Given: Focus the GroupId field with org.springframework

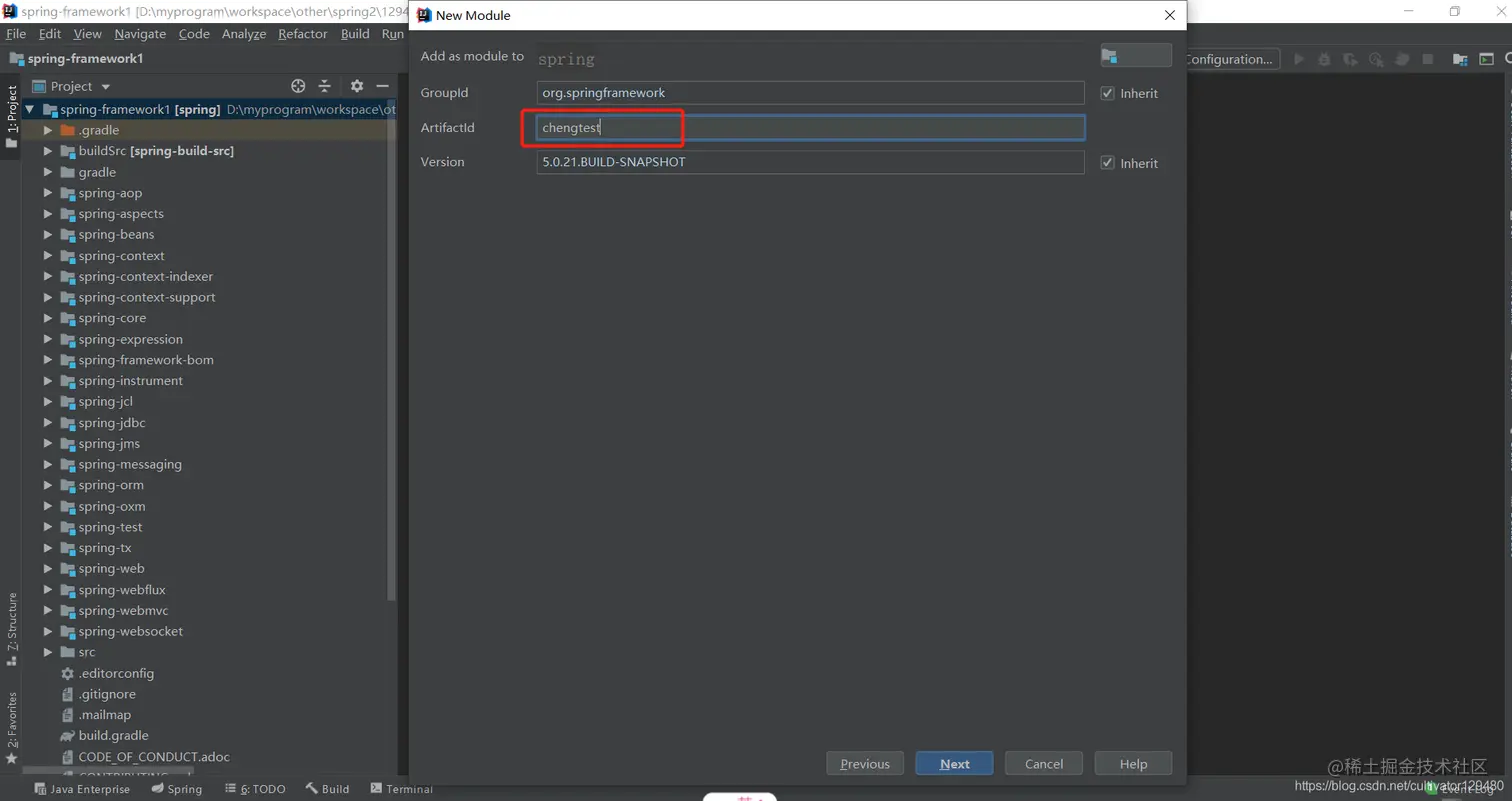Looking at the screenshot, I should (x=810, y=93).
